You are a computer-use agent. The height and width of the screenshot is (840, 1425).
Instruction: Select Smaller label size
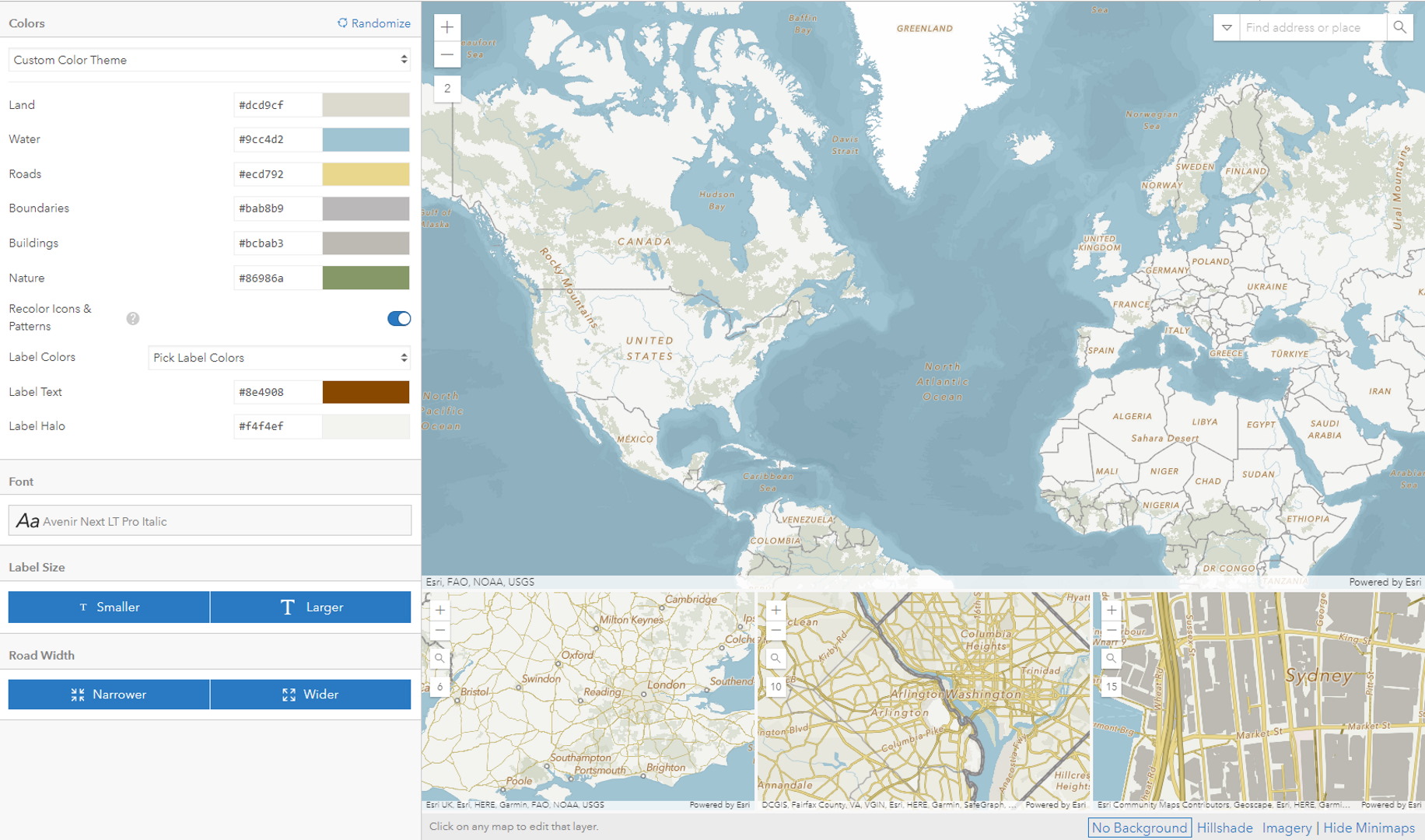[108, 607]
